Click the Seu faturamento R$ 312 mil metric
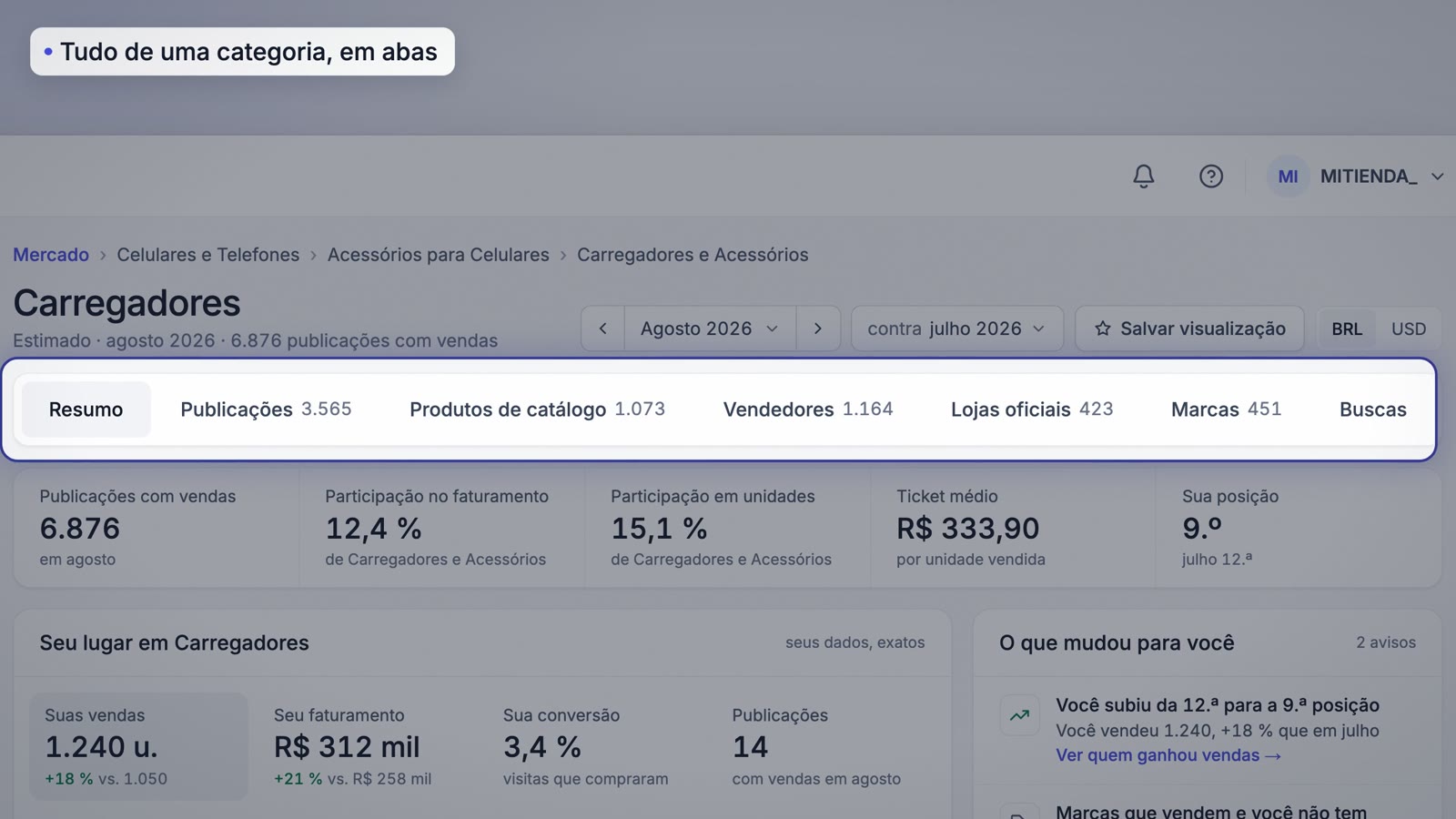Image resolution: width=1456 pixels, height=819 pixels. click(x=353, y=746)
